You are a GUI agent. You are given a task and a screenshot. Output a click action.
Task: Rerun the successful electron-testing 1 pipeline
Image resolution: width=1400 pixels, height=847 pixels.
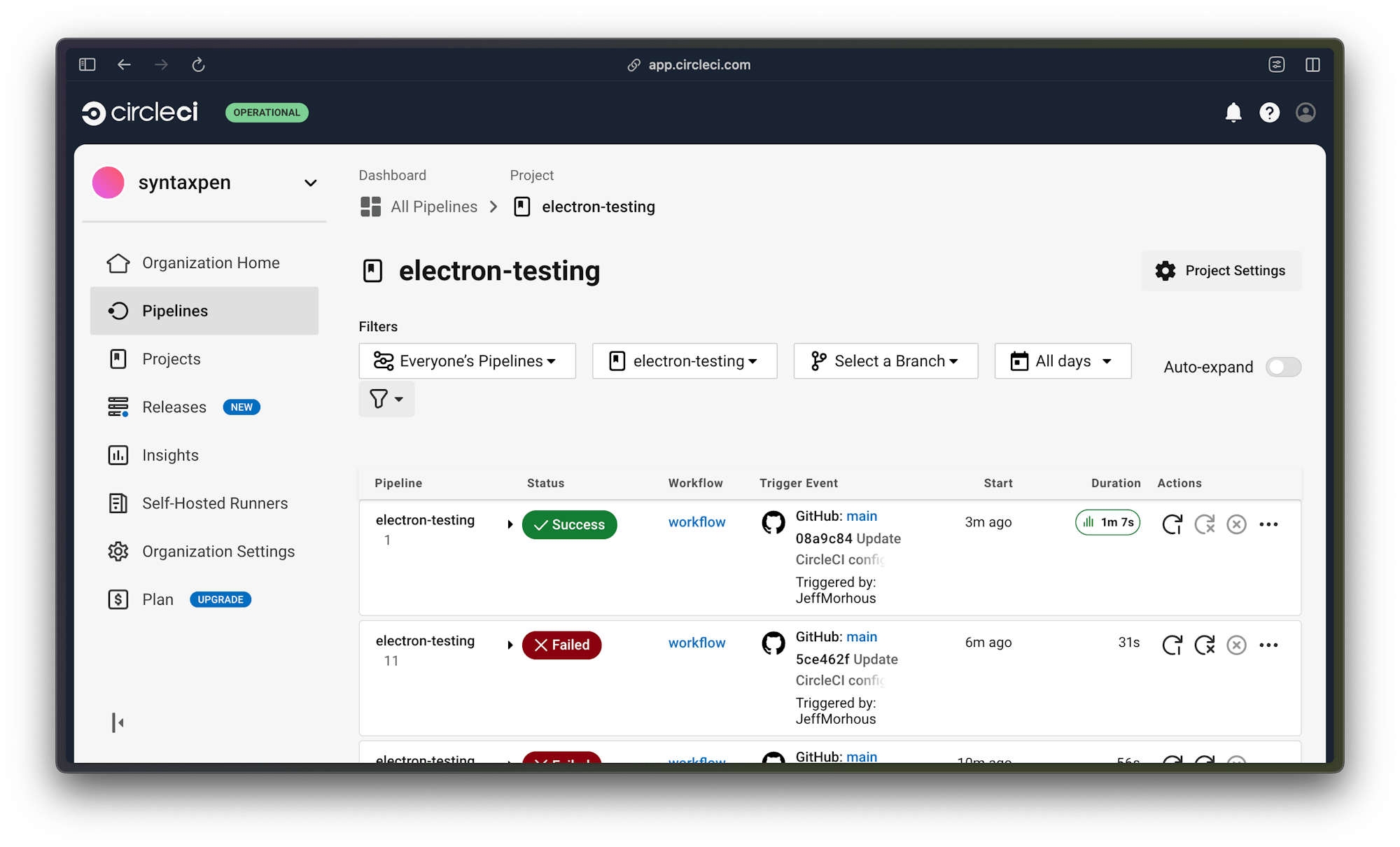click(1172, 524)
